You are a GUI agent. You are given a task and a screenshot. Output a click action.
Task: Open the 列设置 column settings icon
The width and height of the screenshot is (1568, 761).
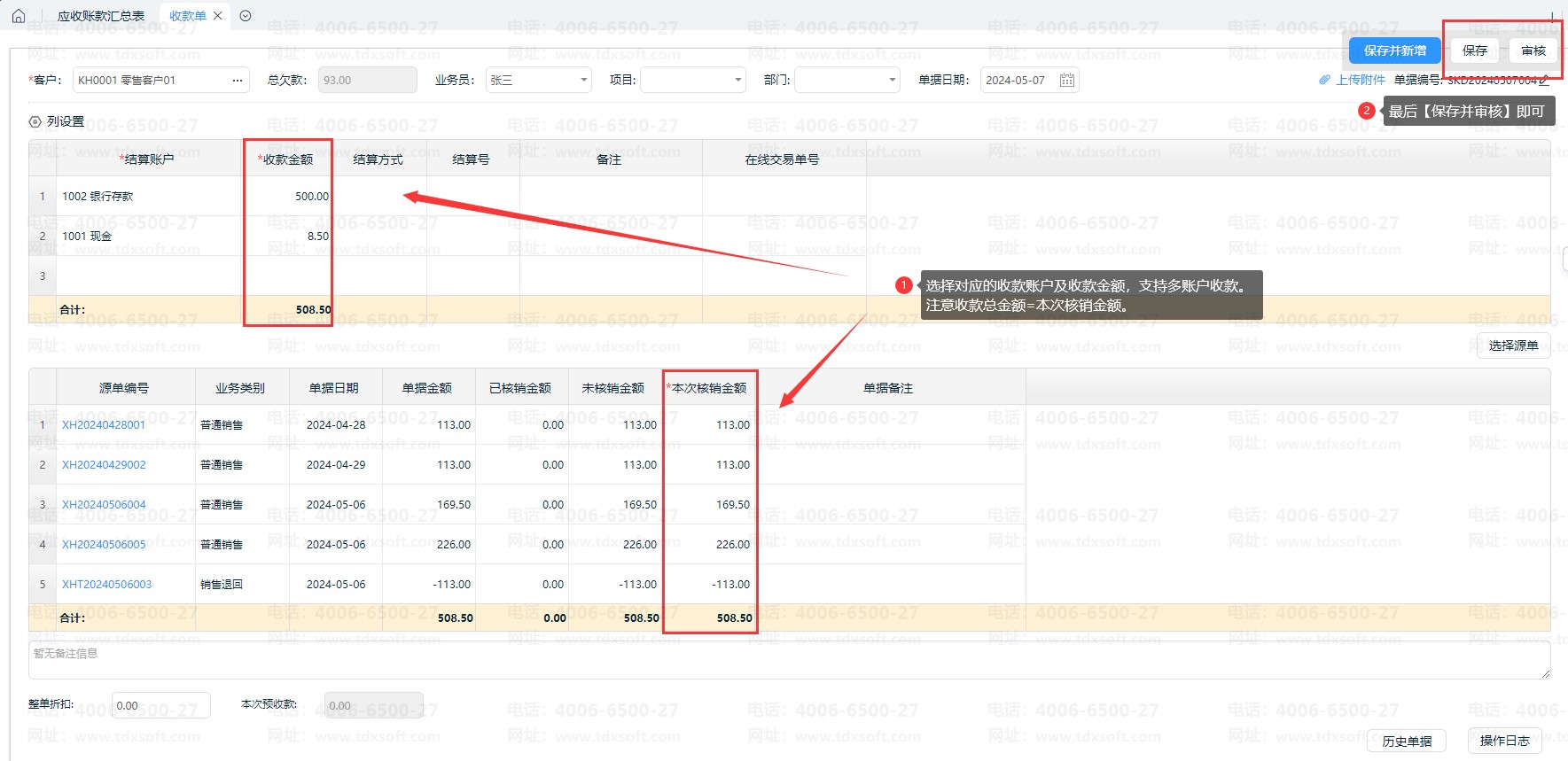pos(35,122)
